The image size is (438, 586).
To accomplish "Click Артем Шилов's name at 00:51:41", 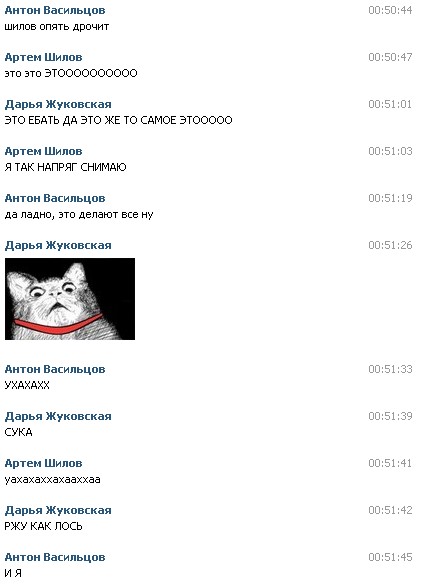I will 43,463.
